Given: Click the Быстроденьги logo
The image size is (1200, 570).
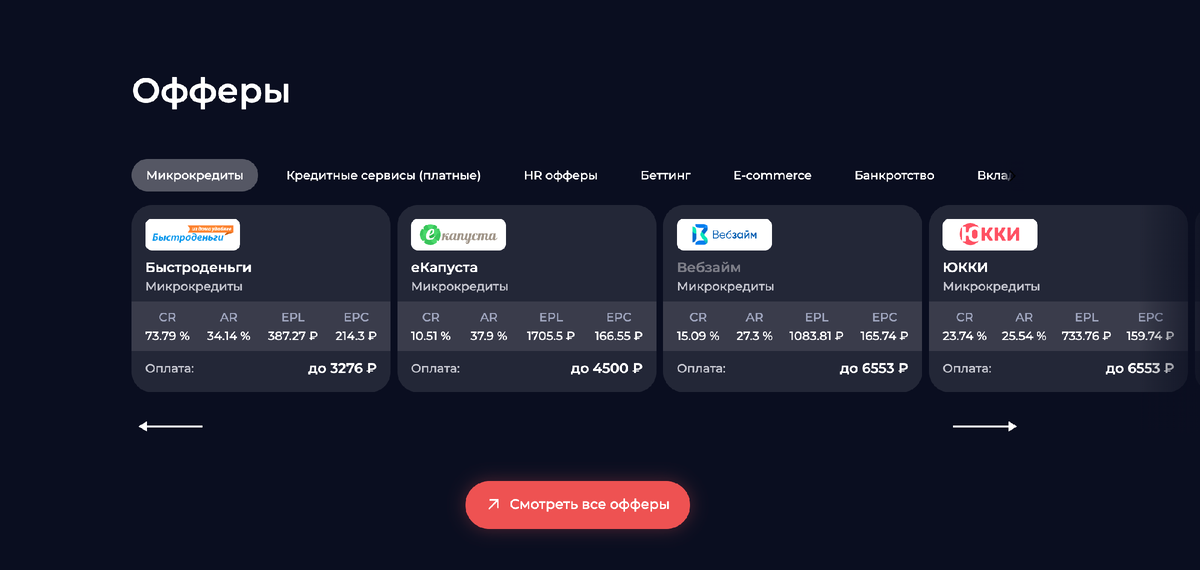Looking at the screenshot, I should [192, 235].
